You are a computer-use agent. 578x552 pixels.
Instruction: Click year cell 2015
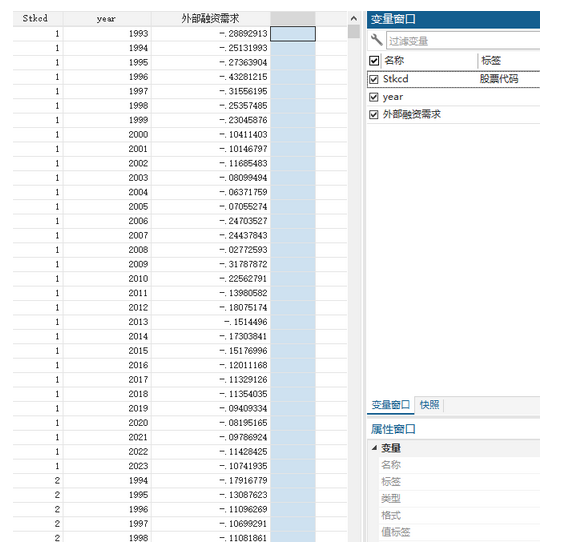pyautogui.click(x=138, y=351)
